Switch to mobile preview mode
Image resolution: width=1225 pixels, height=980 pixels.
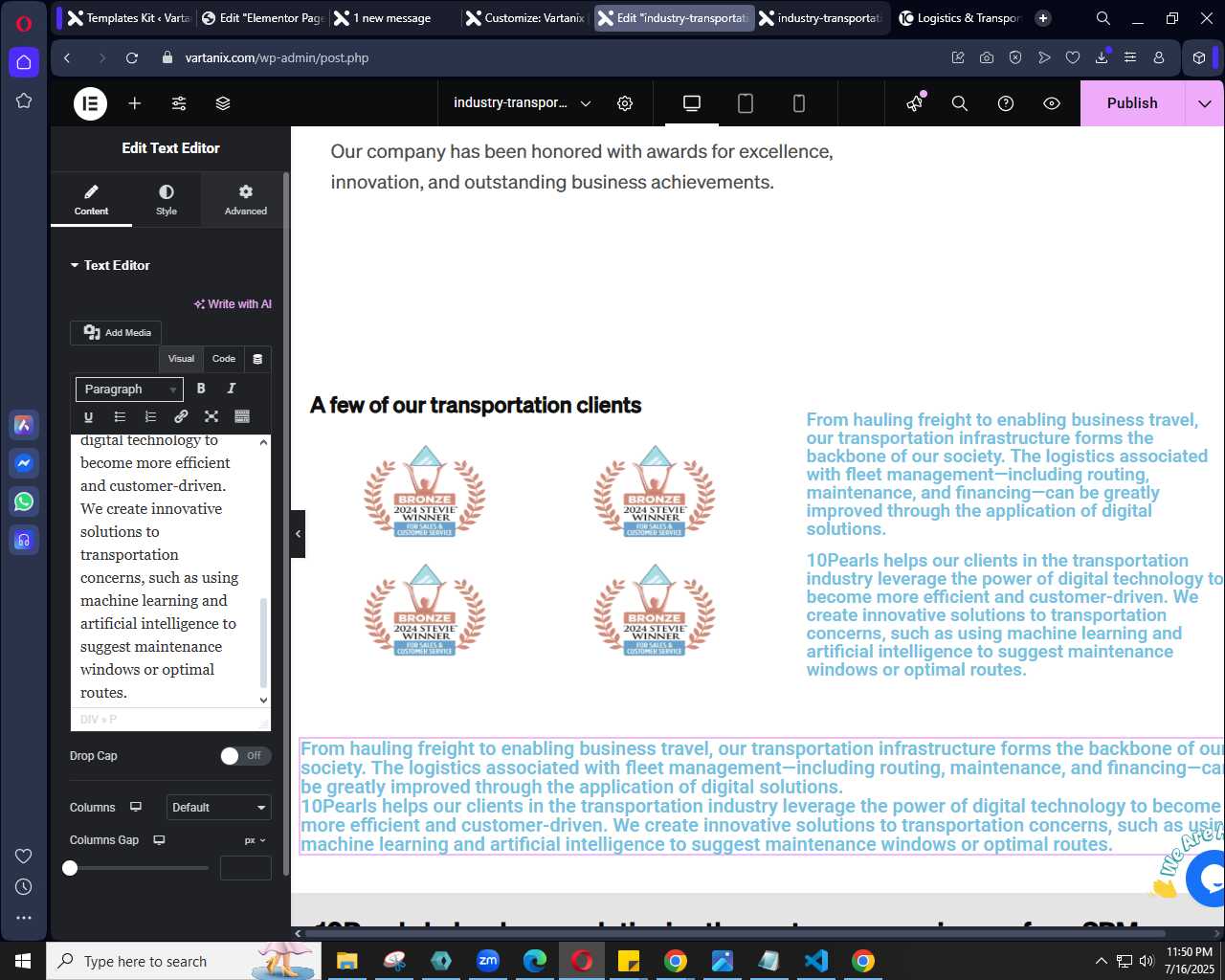click(799, 103)
